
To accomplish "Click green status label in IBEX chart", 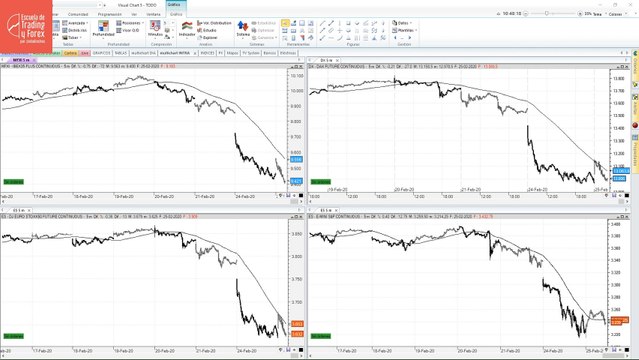I will coord(14,182).
